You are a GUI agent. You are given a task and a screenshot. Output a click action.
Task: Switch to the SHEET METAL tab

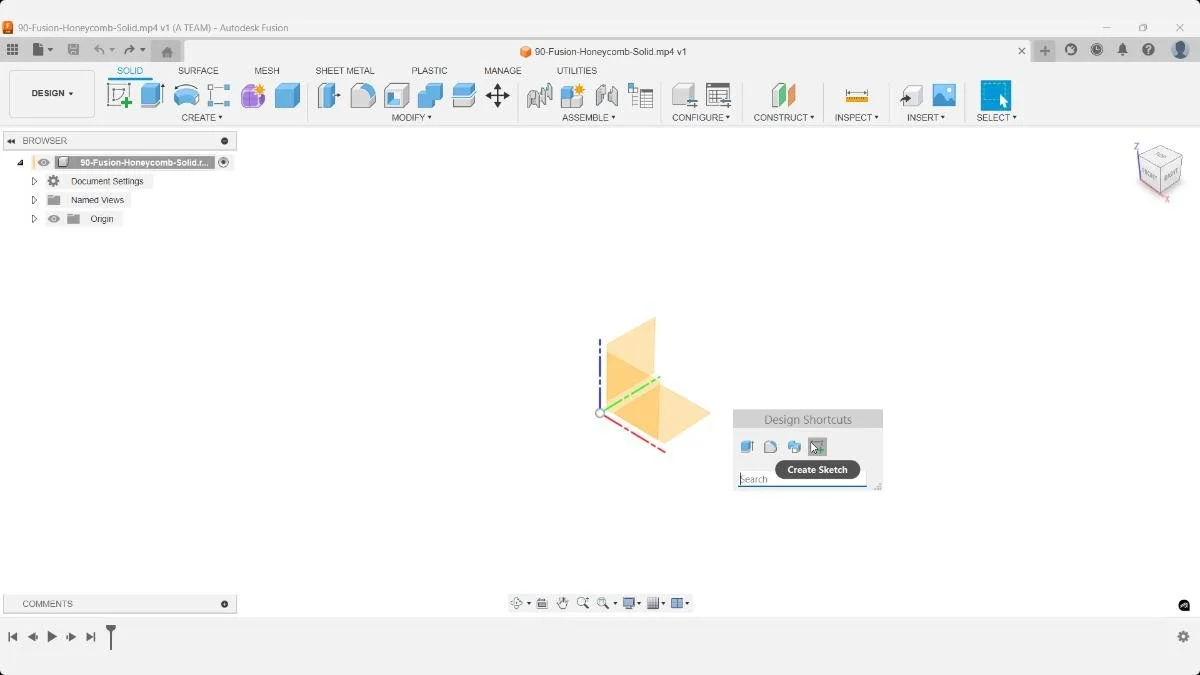coord(344,70)
